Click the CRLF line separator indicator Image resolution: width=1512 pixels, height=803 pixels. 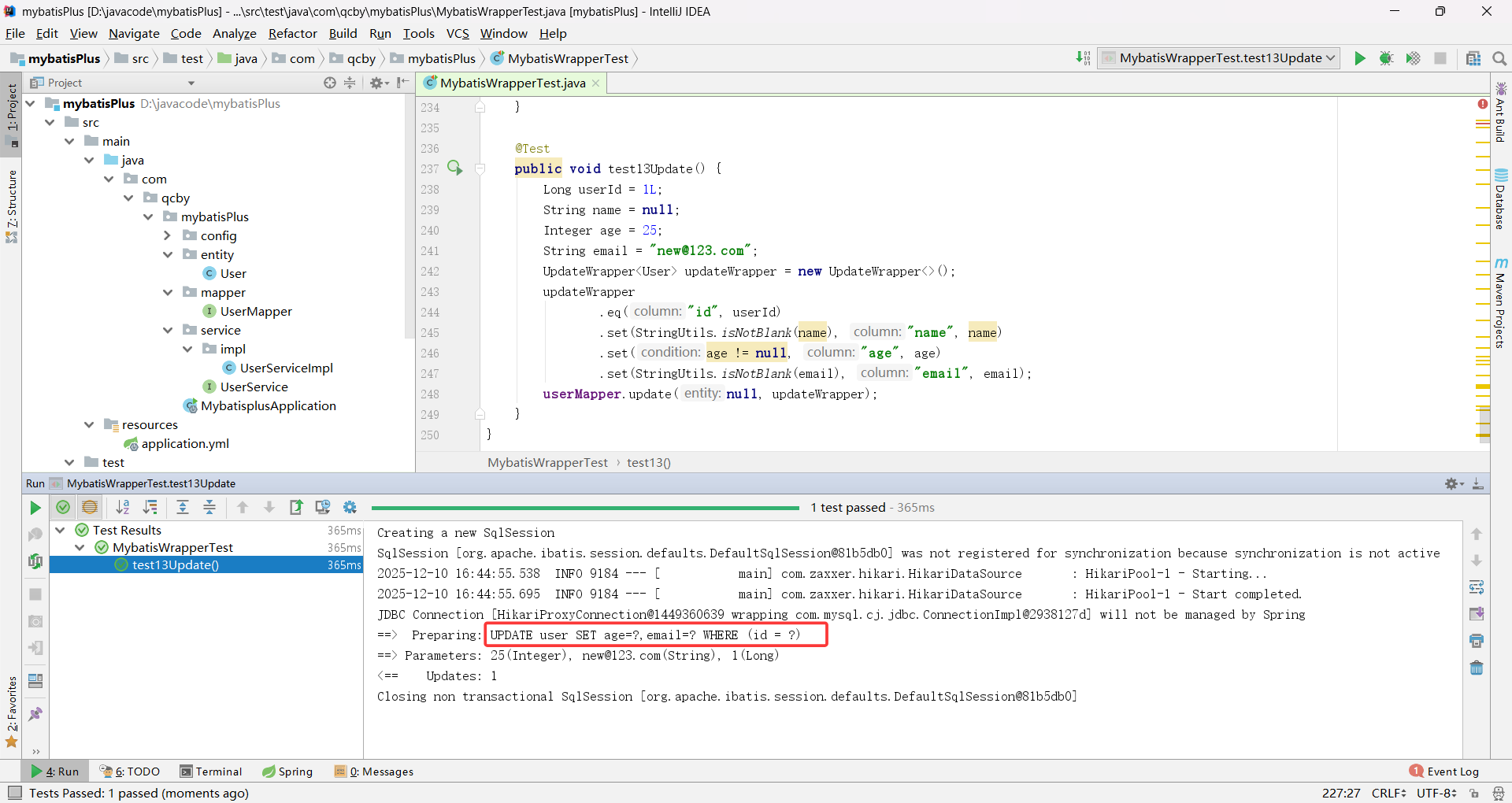click(x=1388, y=793)
